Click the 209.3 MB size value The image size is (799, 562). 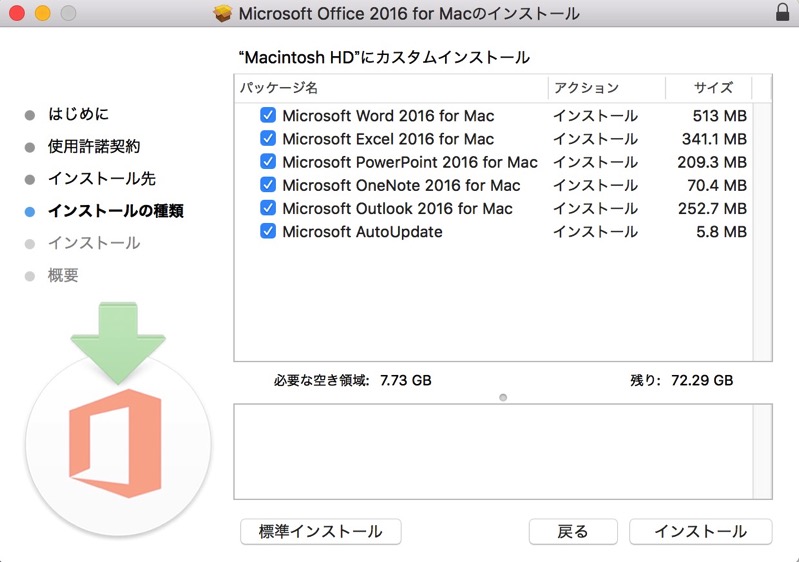click(712, 162)
